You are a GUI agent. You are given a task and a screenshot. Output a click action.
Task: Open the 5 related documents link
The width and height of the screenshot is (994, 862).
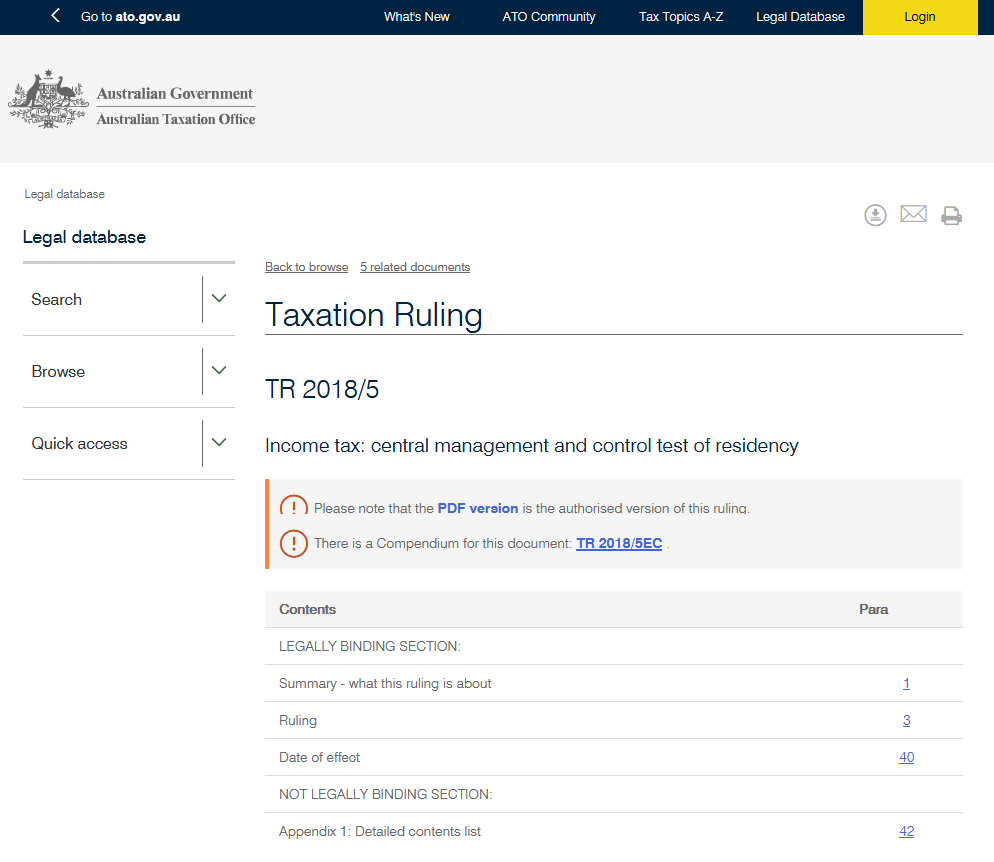click(415, 267)
